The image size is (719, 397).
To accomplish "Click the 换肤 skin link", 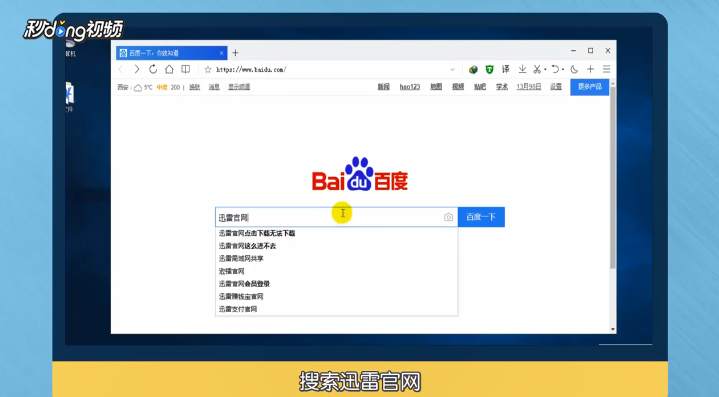I will pos(194,87).
